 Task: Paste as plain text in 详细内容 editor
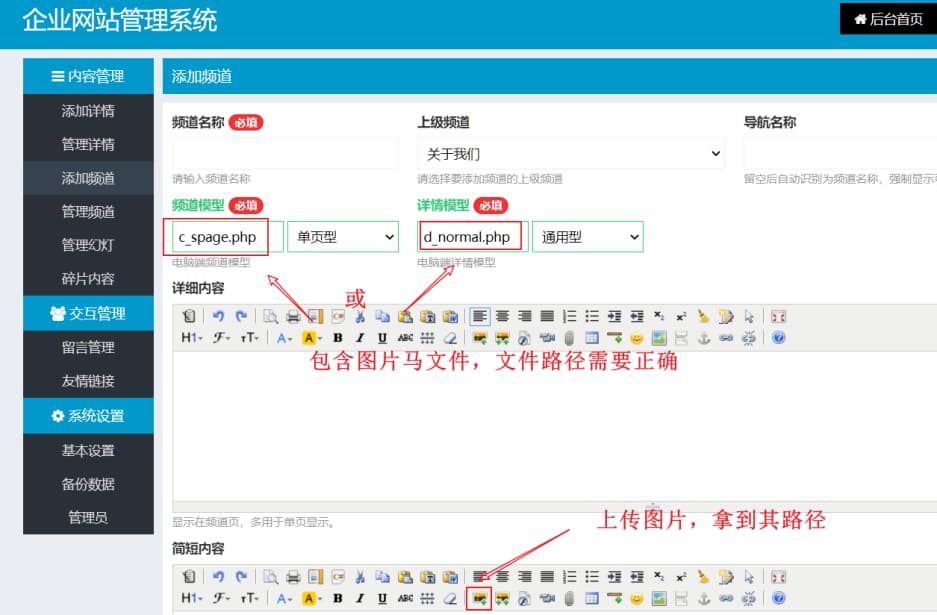click(428, 316)
